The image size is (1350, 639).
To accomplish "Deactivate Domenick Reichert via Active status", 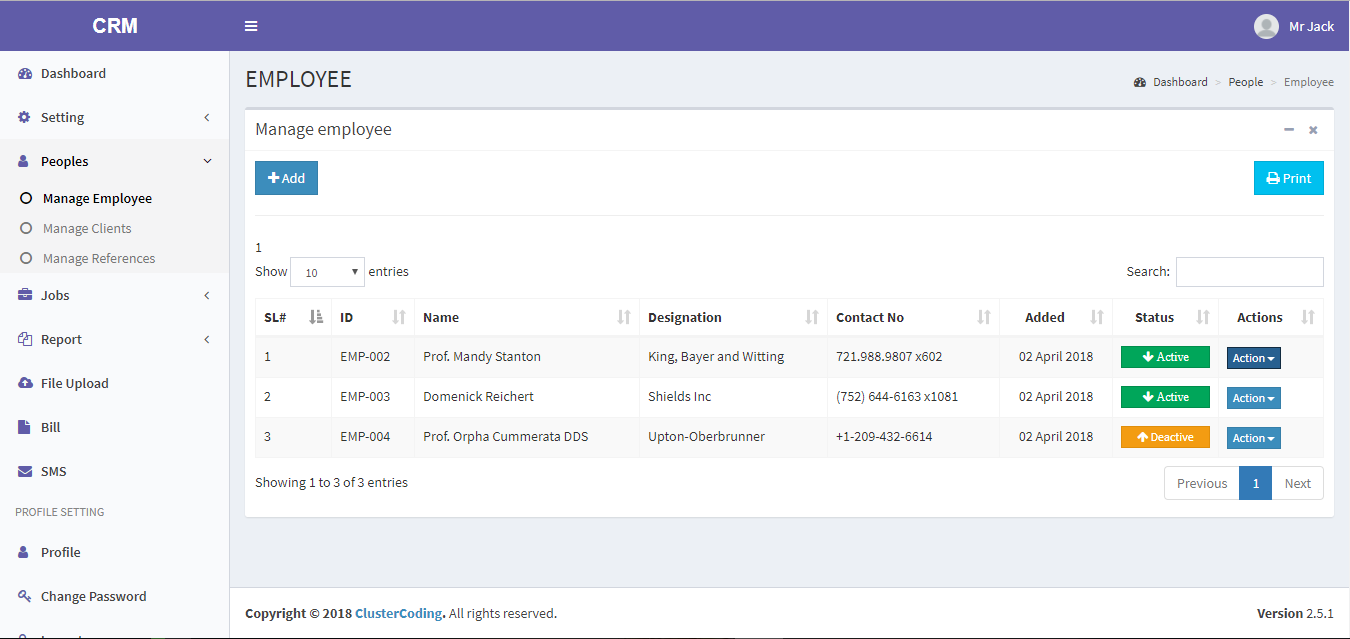I will [1165, 397].
